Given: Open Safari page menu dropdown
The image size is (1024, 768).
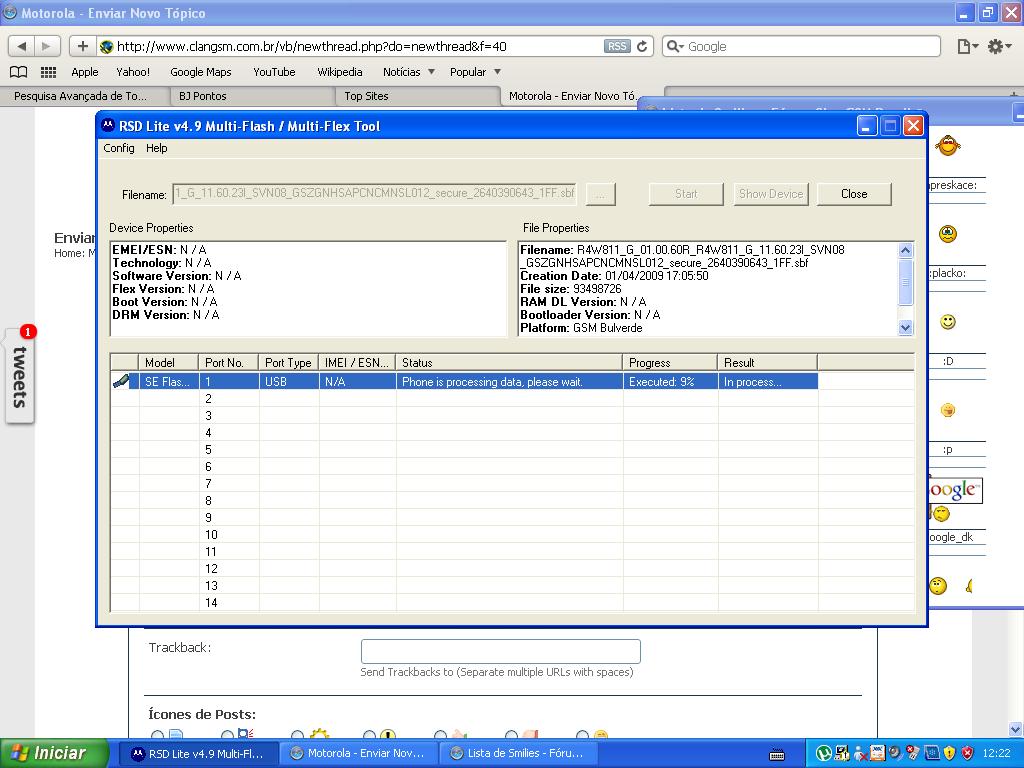Looking at the screenshot, I should coord(967,46).
